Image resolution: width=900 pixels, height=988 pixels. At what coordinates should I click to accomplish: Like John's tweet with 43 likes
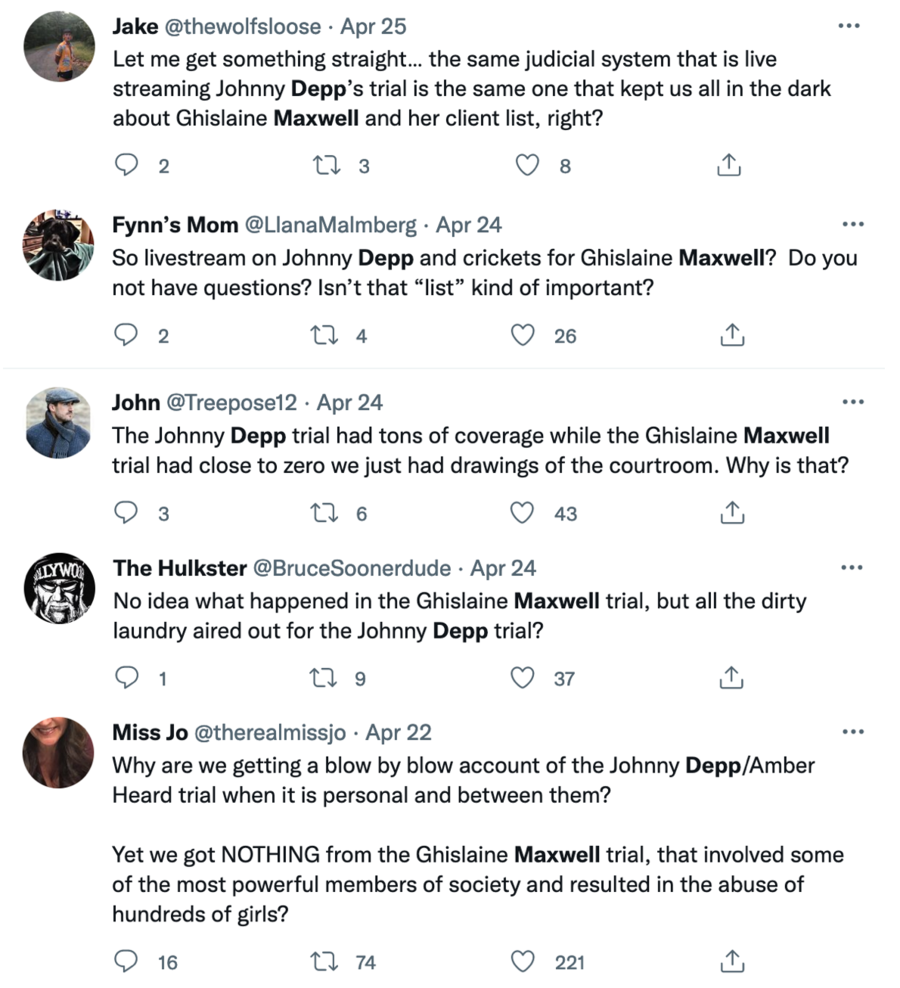click(x=523, y=513)
